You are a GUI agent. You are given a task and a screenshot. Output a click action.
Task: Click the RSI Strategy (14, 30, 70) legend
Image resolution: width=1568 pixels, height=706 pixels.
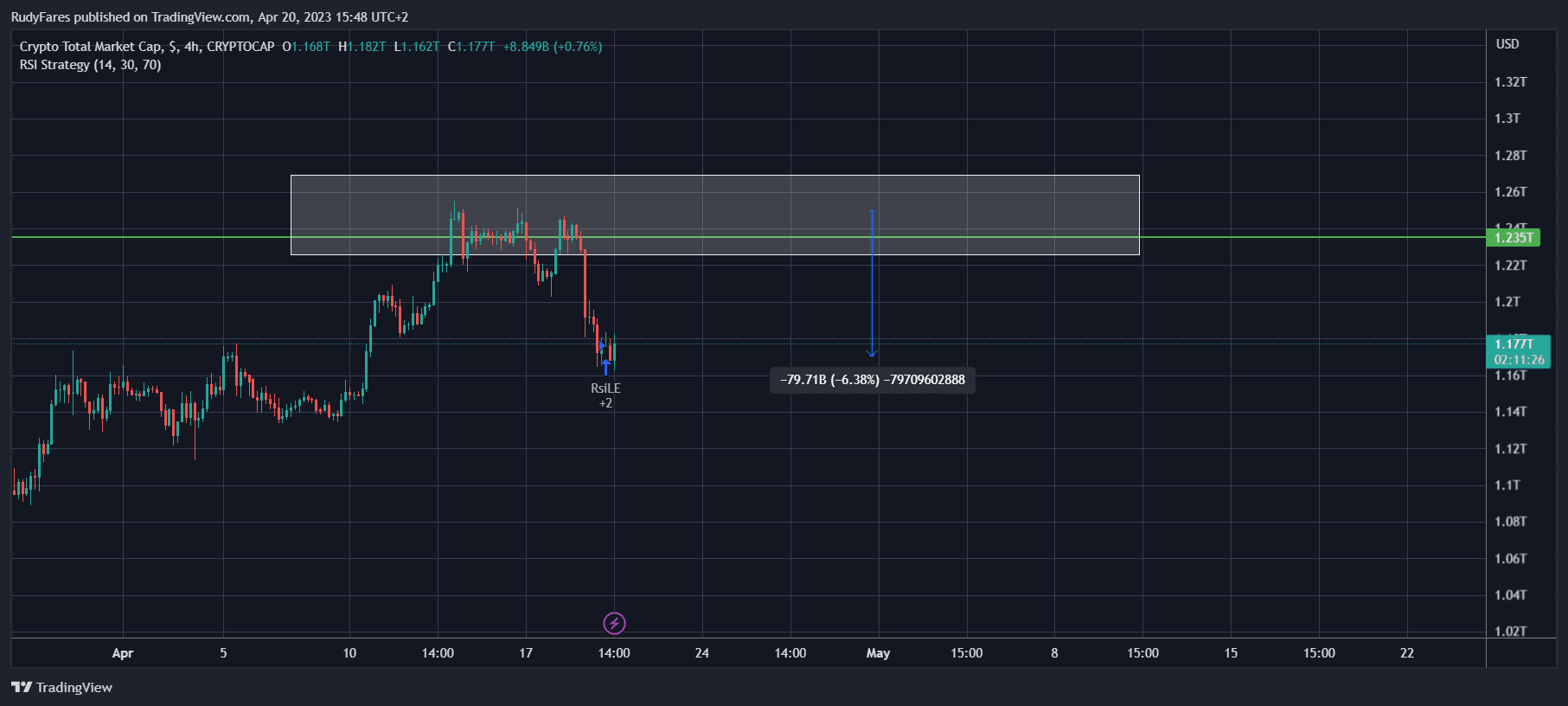coord(90,65)
